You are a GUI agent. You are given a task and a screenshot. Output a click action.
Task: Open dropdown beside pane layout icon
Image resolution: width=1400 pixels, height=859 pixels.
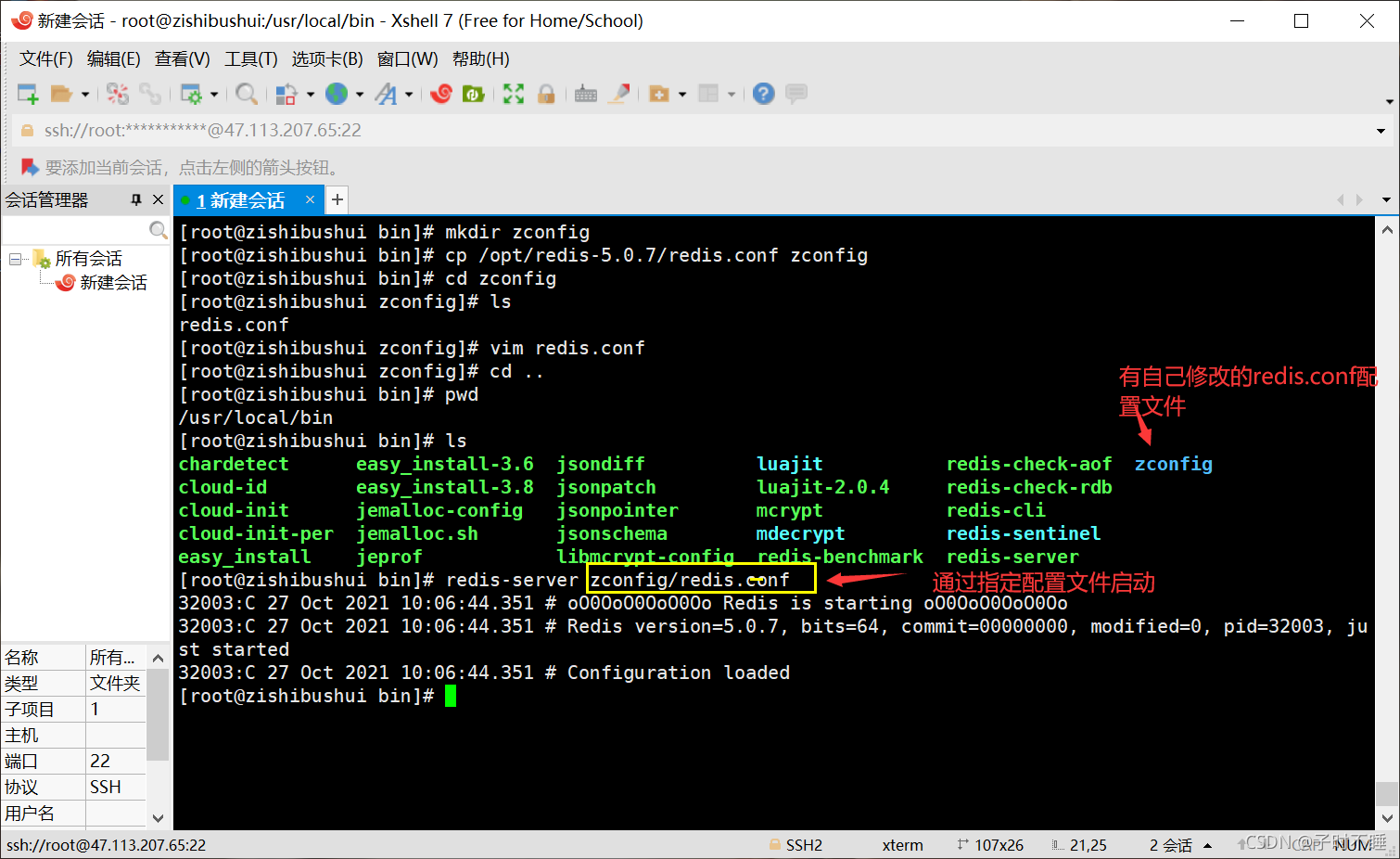coord(732,94)
